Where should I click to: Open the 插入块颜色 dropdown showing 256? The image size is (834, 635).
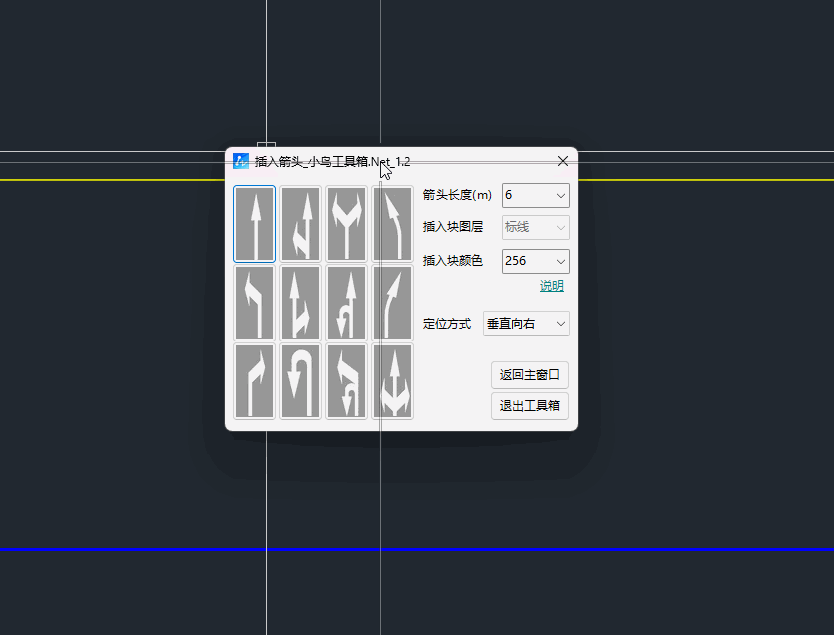pos(536,261)
